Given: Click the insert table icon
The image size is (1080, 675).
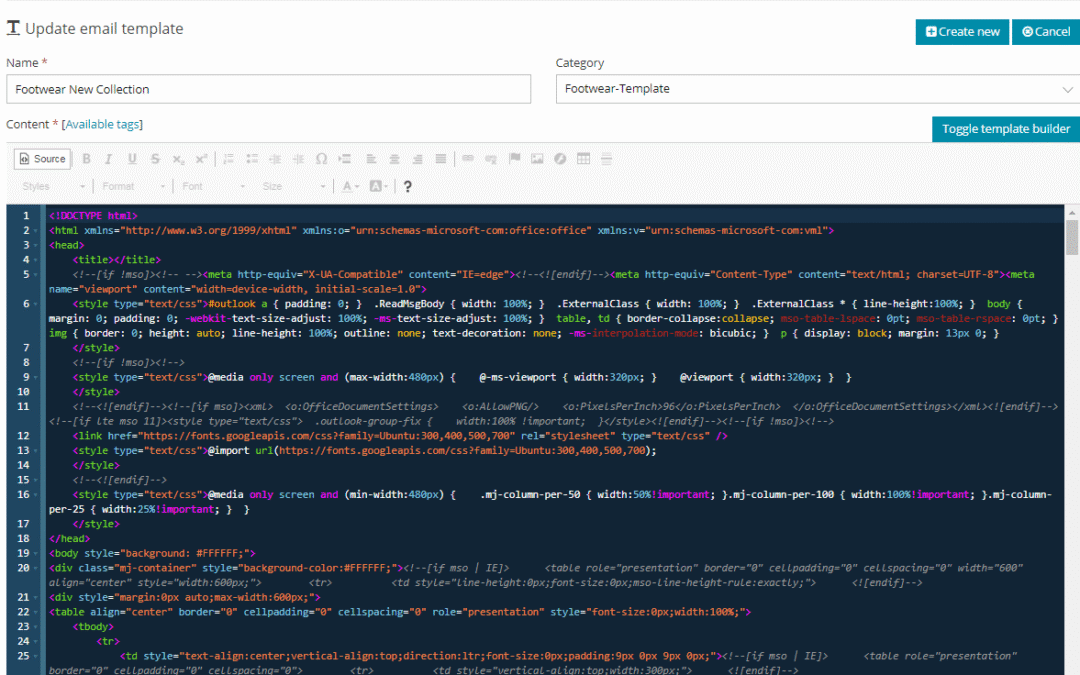Looking at the screenshot, I should point(583,159).
